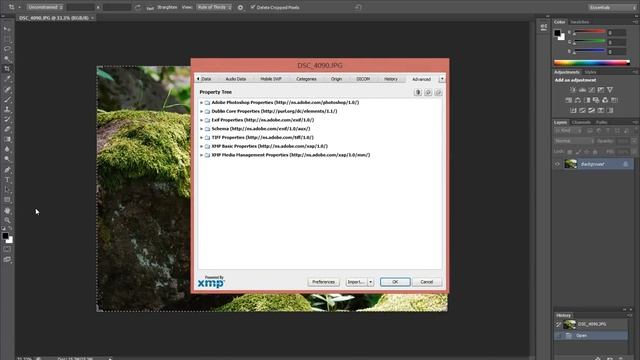Select the History Brush tool

[7, 119]
